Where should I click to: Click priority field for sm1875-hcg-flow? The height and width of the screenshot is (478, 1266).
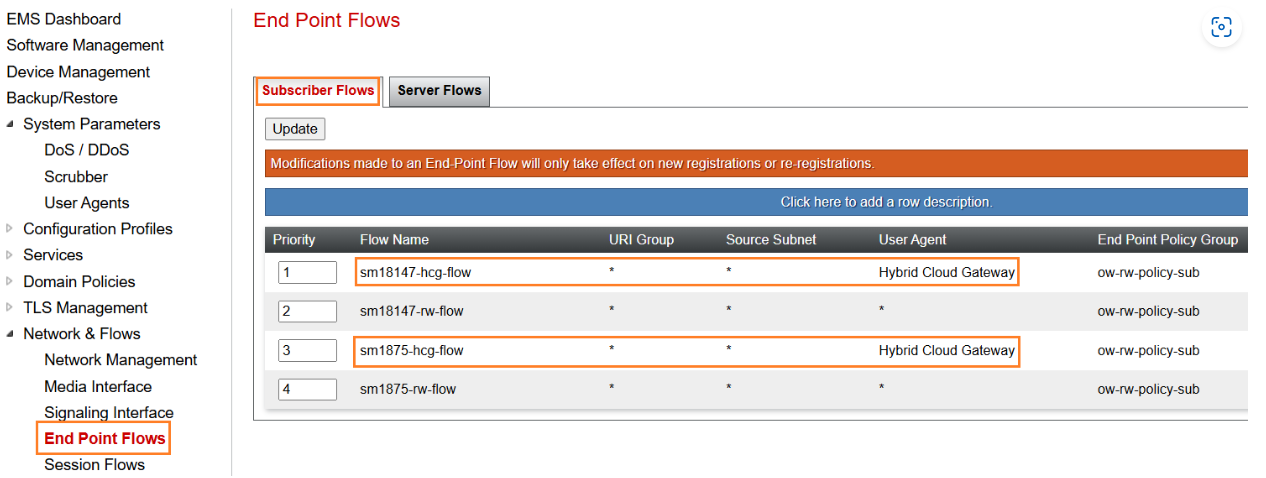pyautogui.click(x=308, y=351)
